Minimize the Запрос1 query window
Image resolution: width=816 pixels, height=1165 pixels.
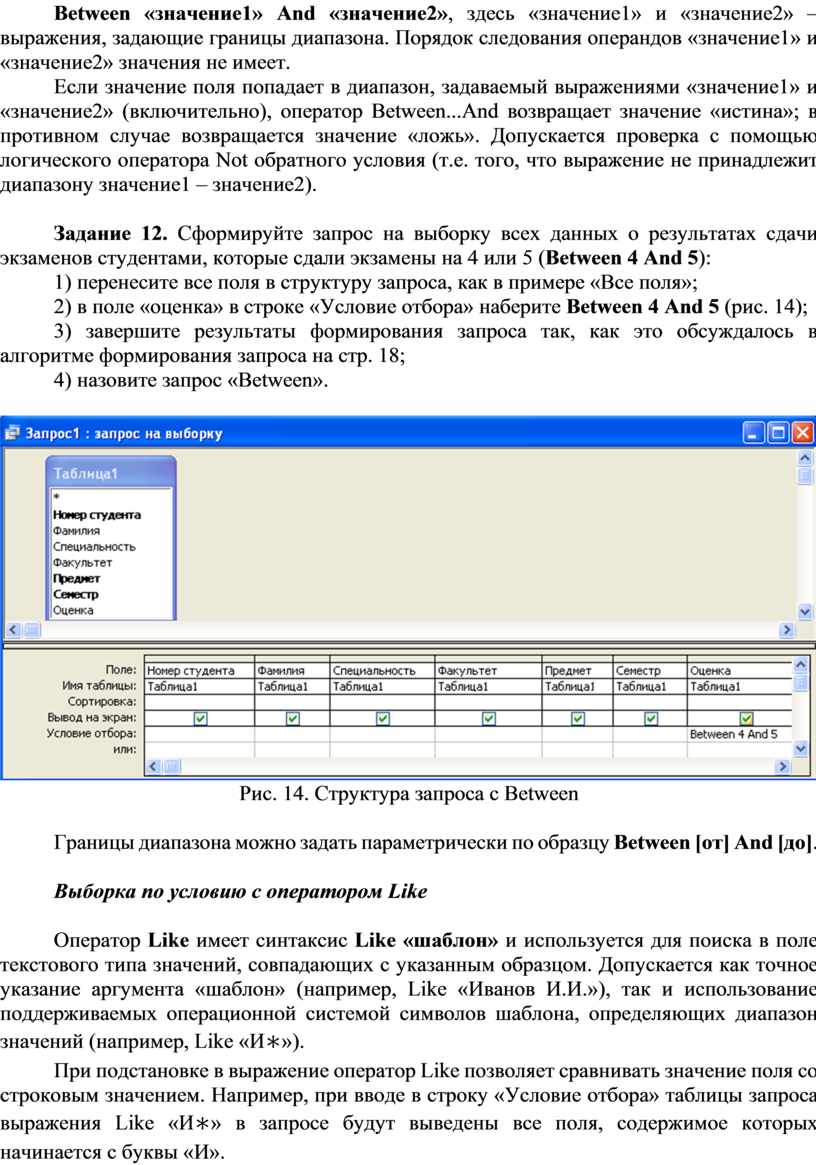pos(754,432)
